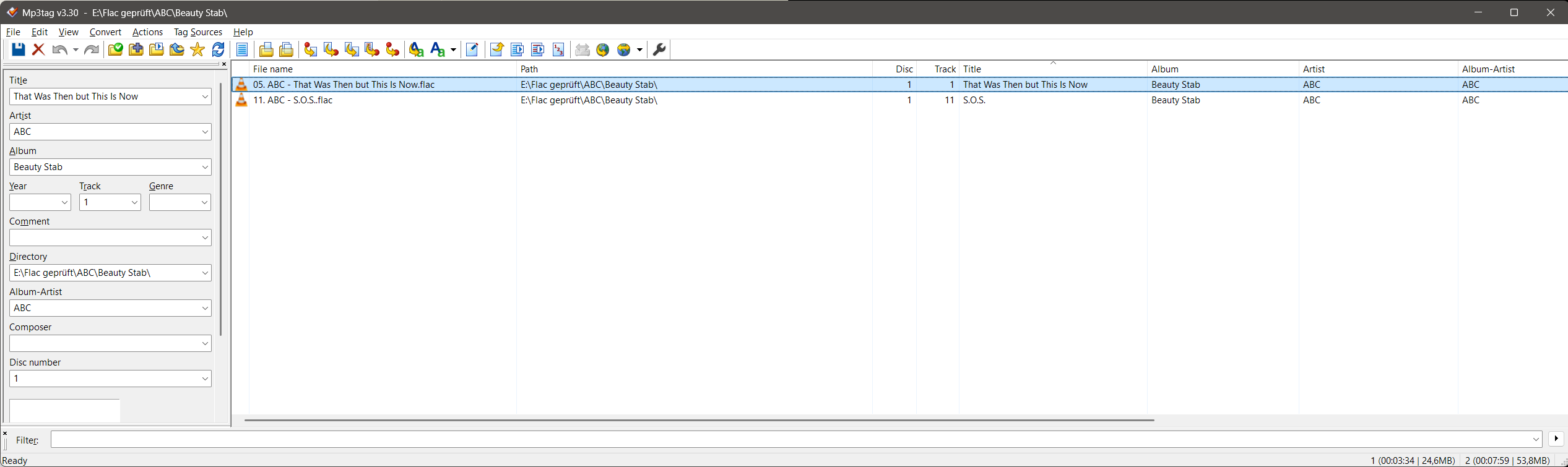Expand the tag sources dropdown arrow
This screenshot has height=467, width=1568.
pos(639,49)
